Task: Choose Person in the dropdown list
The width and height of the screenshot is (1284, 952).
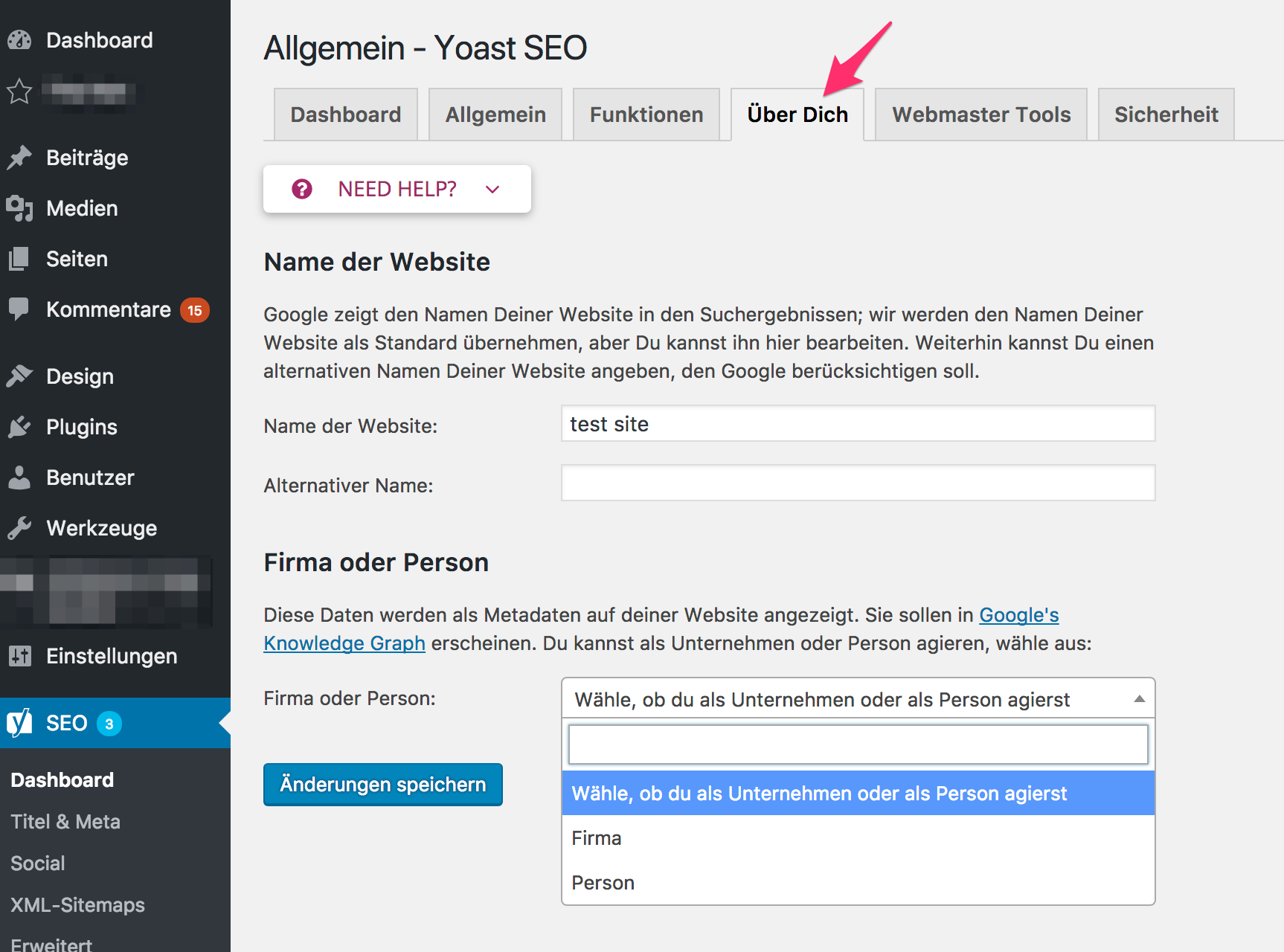Action: pos(603,883)
